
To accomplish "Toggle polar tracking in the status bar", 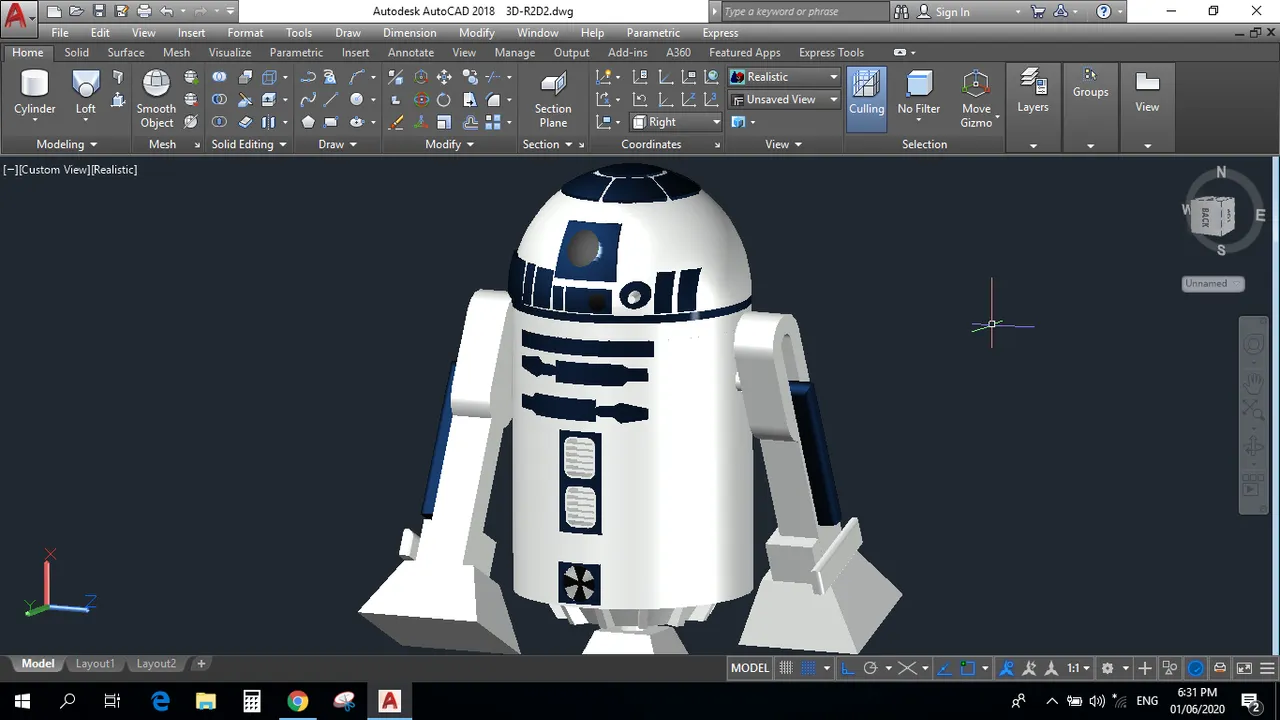I will [870, 668].
